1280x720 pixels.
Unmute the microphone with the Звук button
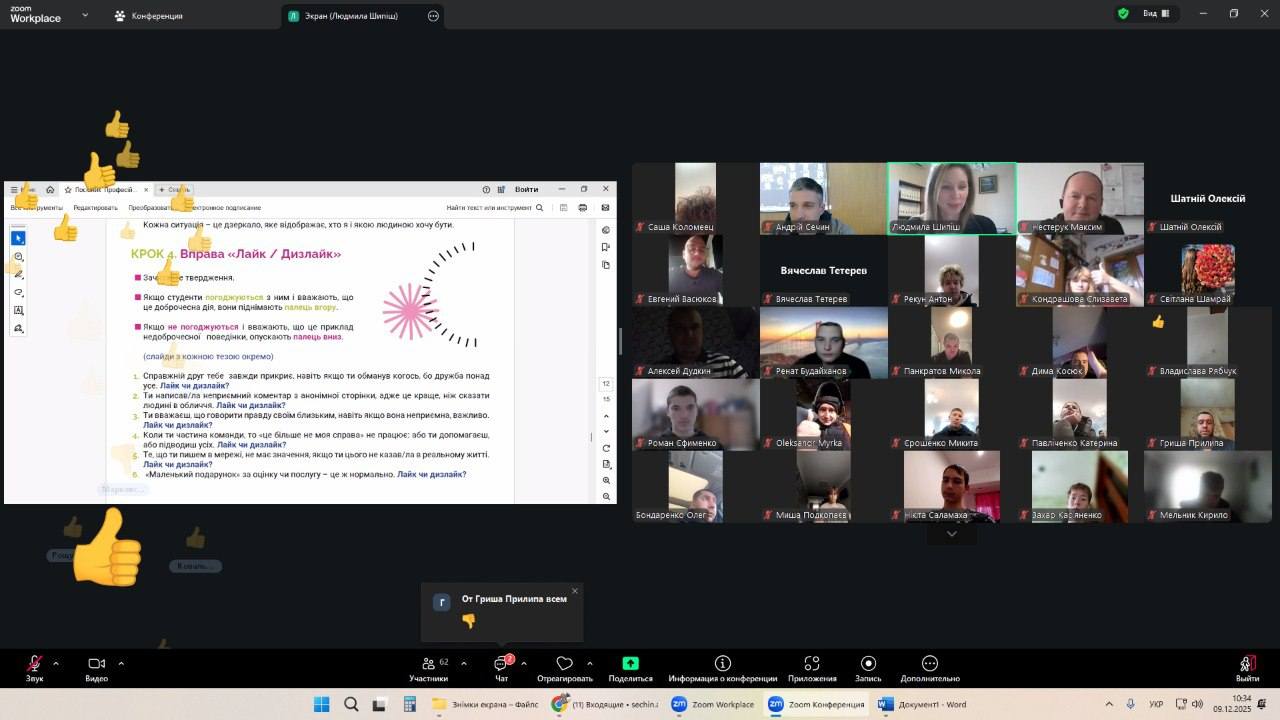coord(35,668)
